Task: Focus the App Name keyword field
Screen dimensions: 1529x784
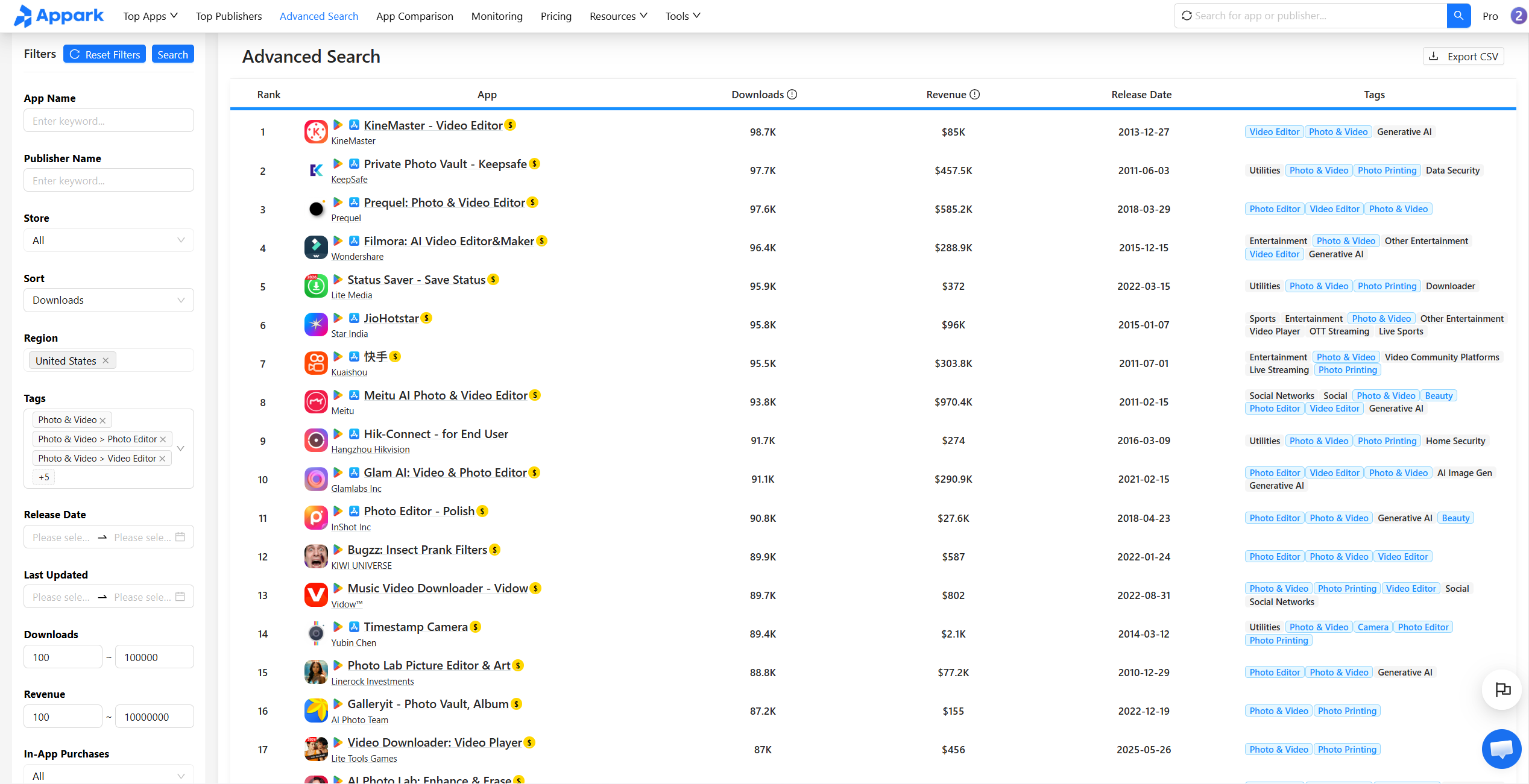Action: (109, 121)
